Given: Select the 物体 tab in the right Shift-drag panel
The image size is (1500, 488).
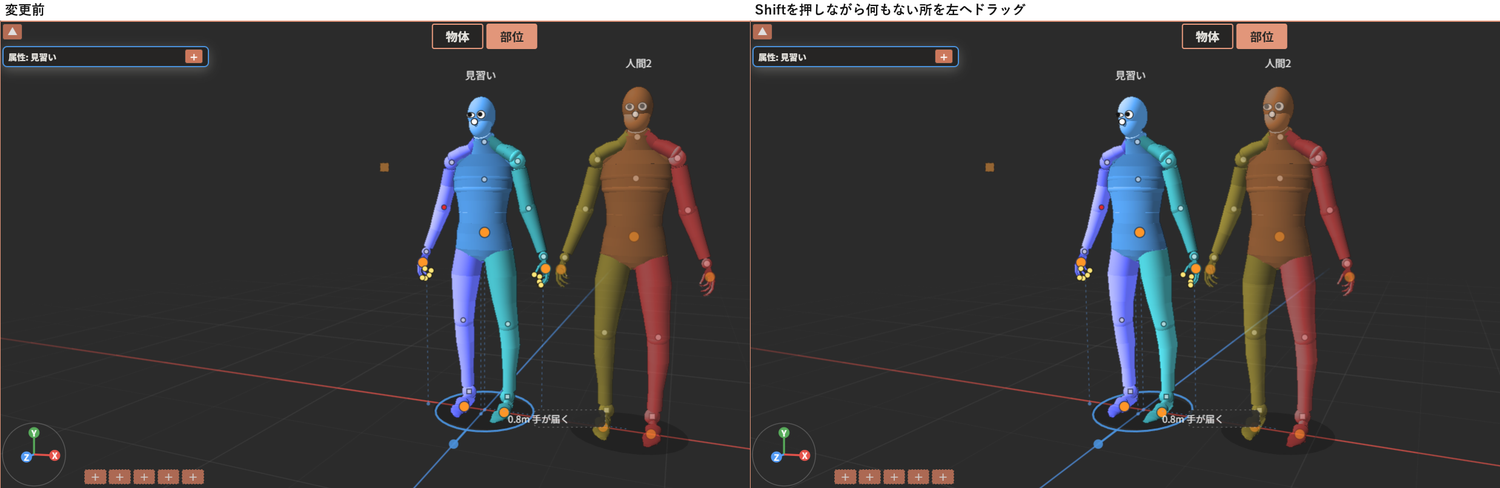Looking at the screenshot, I should 1207,37.
